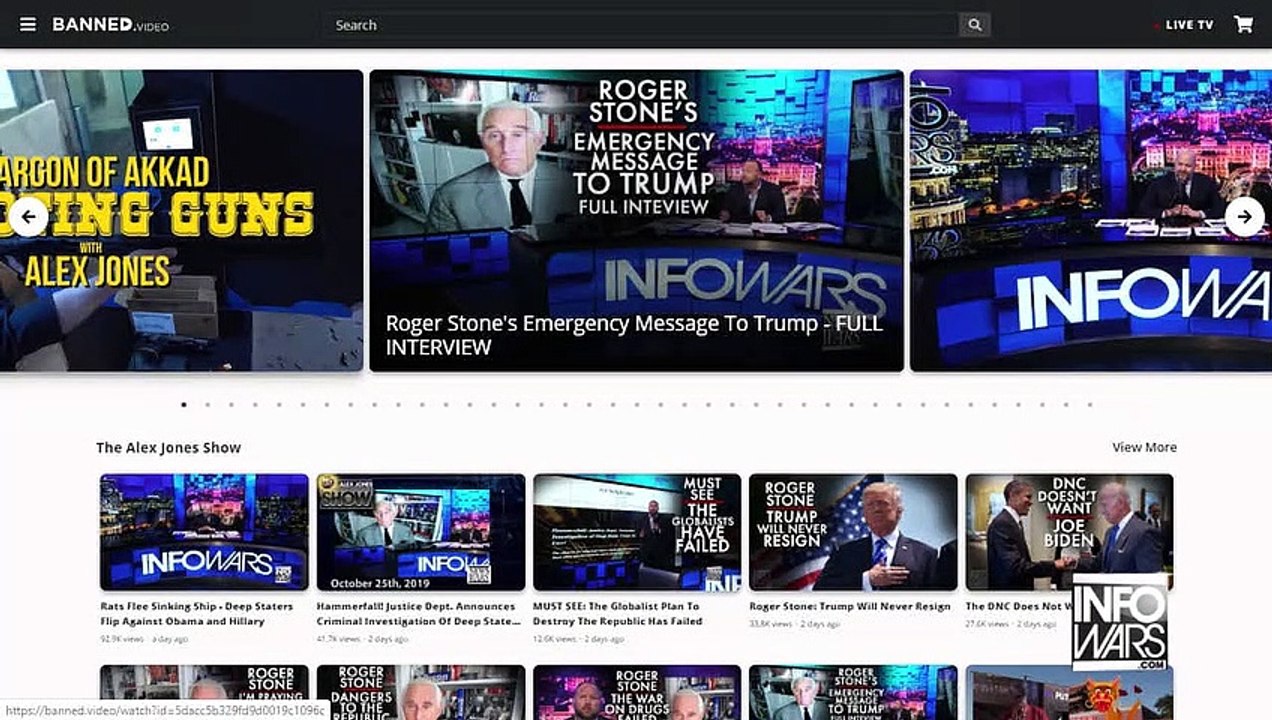1272x720 pixels.
Task: Open Roger Stone I'm Praying thumbnail
Action: pos(204,692)
